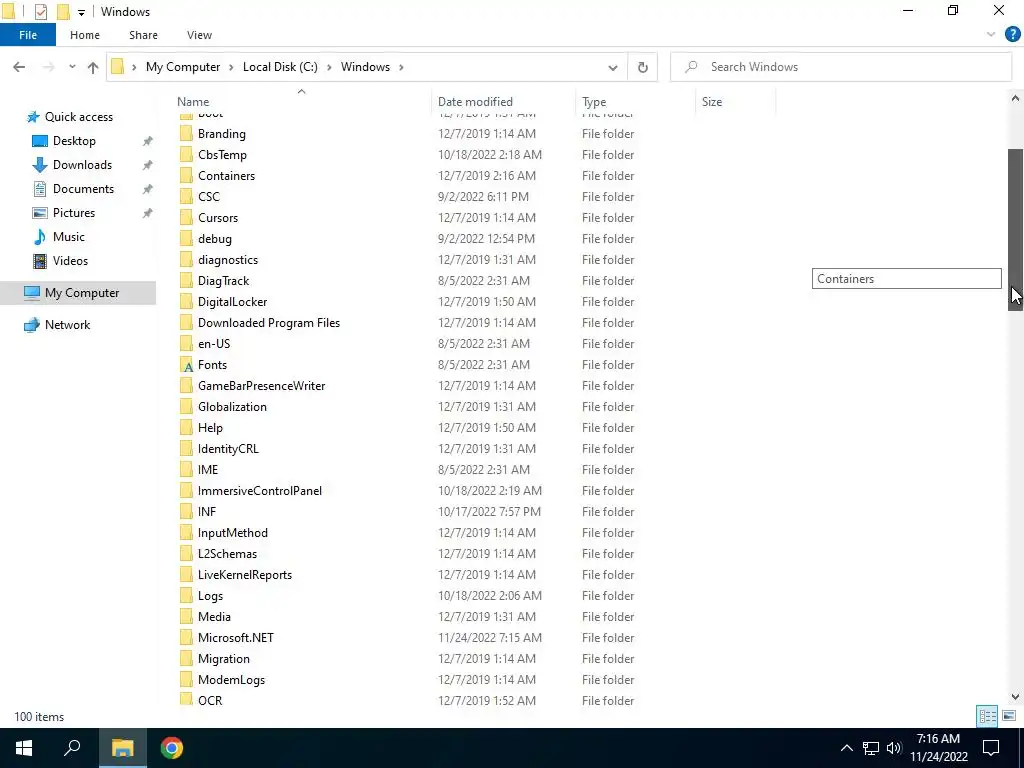The image size is (1024, 768).
Task: Select the CSC folder icon
Action: (x=187, y=197)
